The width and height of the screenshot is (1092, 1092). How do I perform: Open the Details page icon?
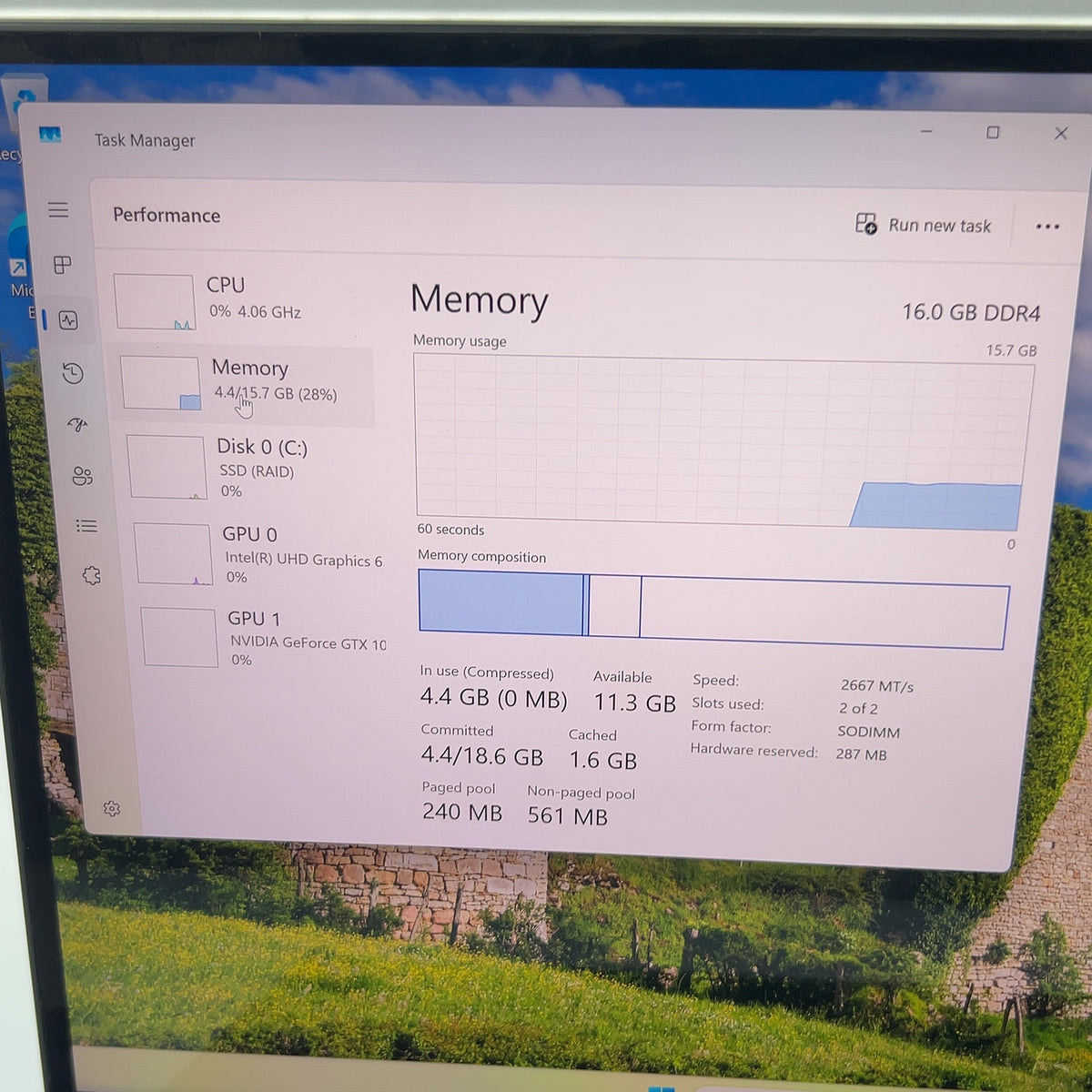point(86,526)
